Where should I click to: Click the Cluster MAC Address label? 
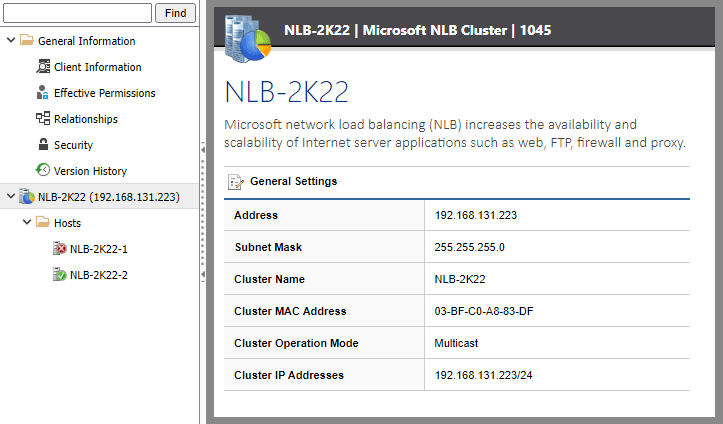tap(290, 311)
